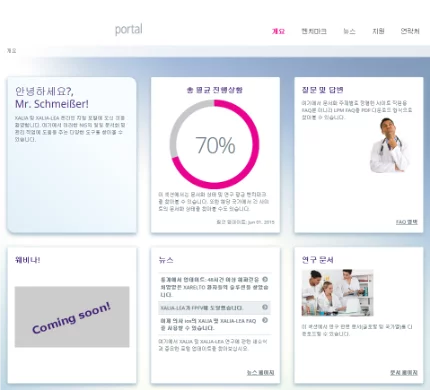Click the 연구 문서 card heading
This screenshot has width=430, height=390.
(318, 260)
